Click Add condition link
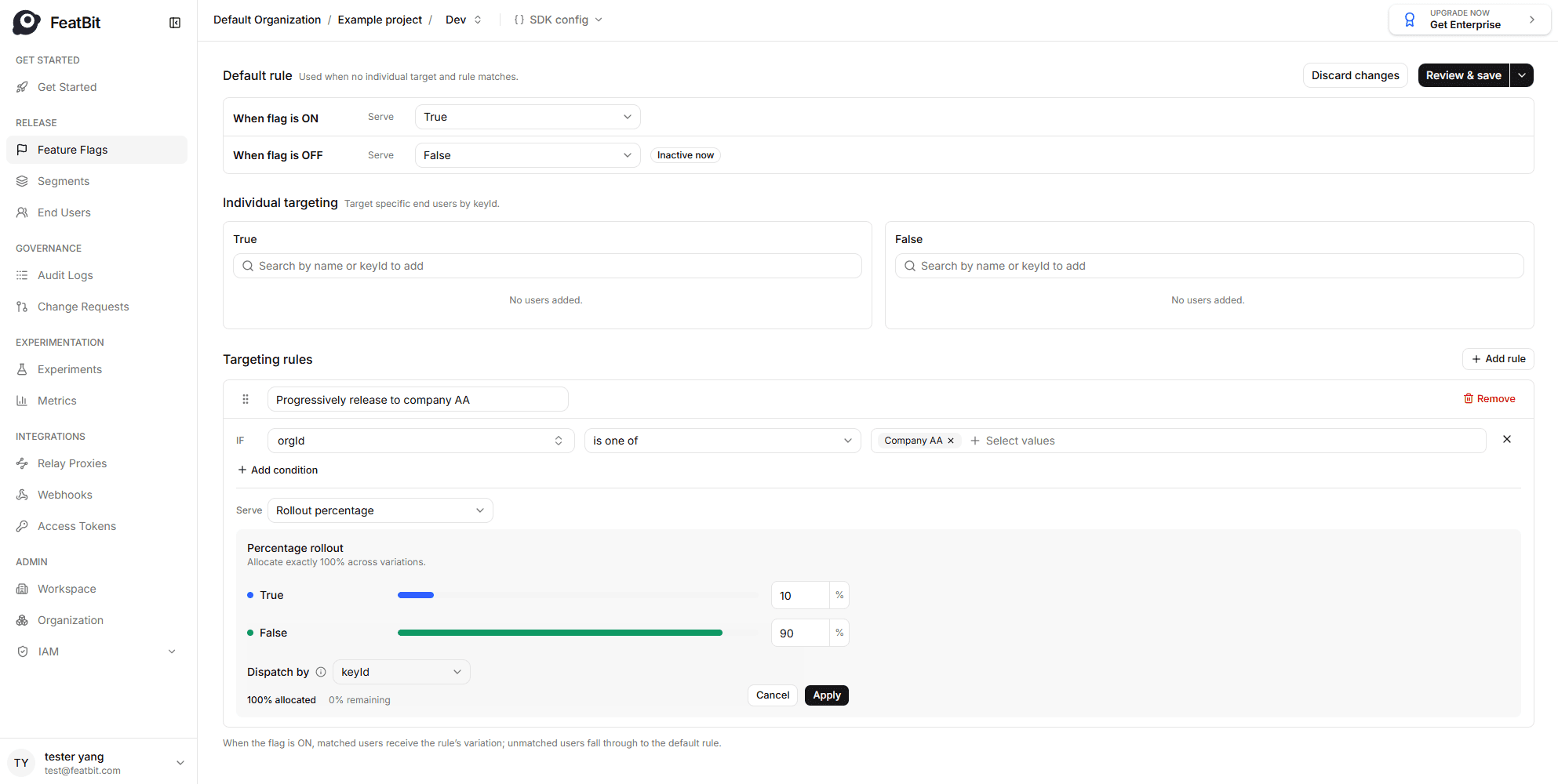Viewport: 1558px width, 784px height. click(x=278, y=470)
